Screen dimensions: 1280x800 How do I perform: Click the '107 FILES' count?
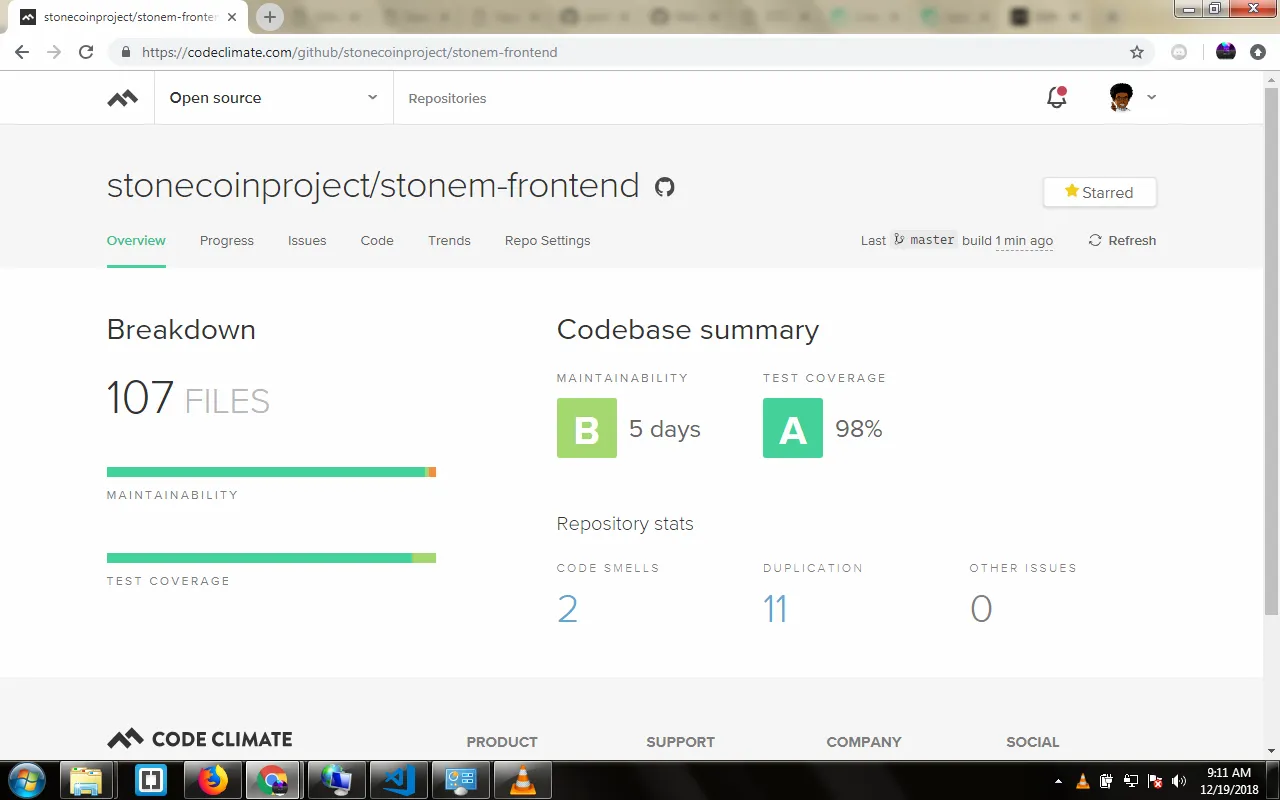(x=188, y=398)
